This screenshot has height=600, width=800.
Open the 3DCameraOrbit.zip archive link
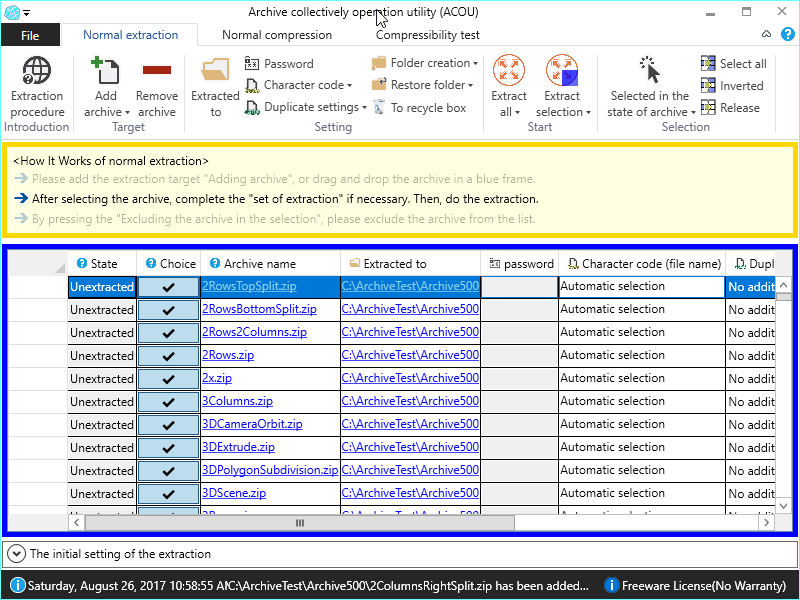click(252, 424)
